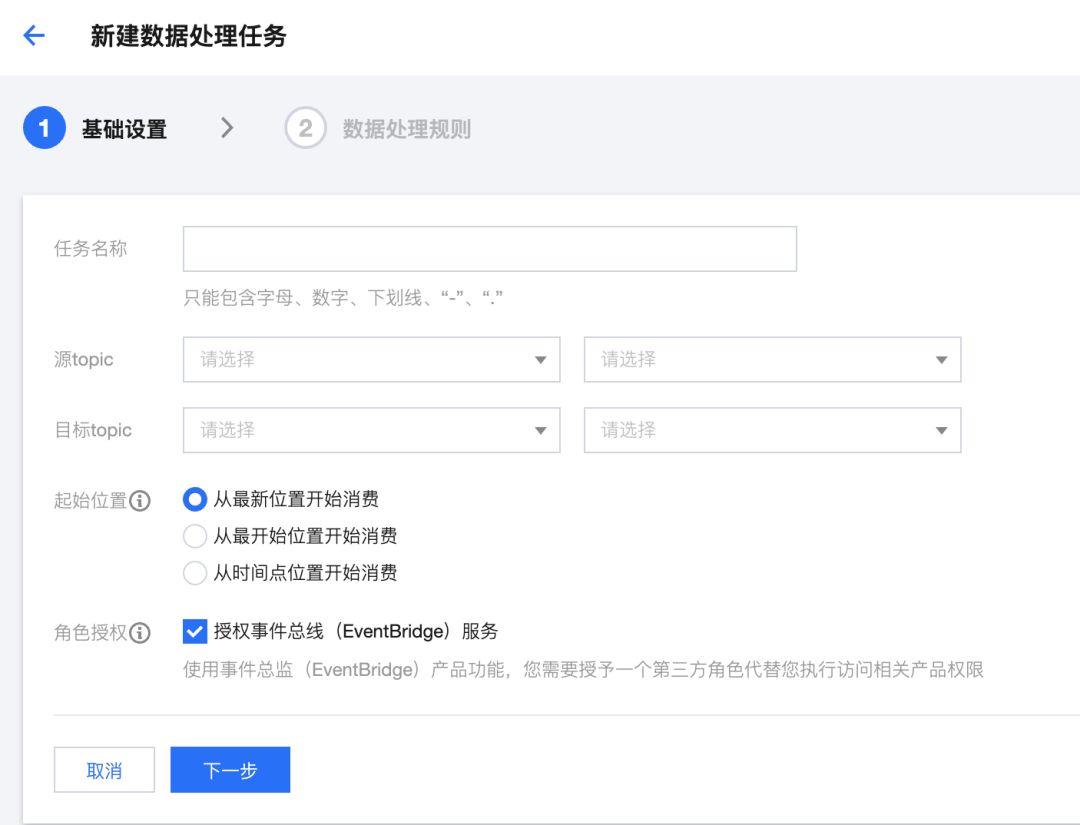Click the back arrow icon
This screenshot has height=825, width=1080.
pyautogui.click(x=34, y=37)
